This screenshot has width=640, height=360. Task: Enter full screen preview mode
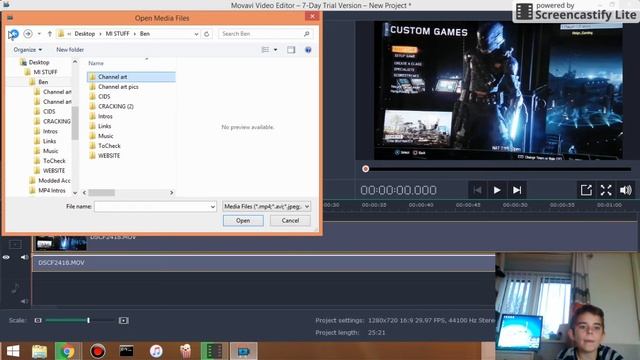tap(606, 190)
